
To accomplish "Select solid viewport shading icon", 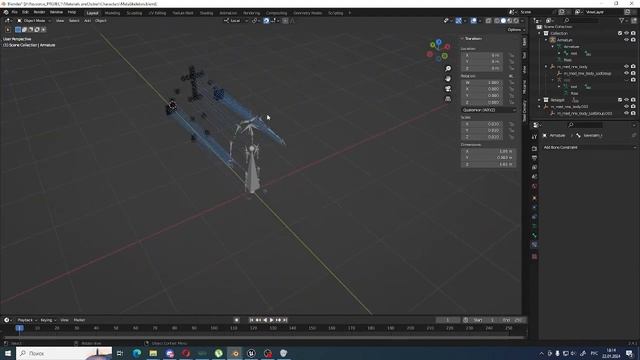I will click(503, 21).
